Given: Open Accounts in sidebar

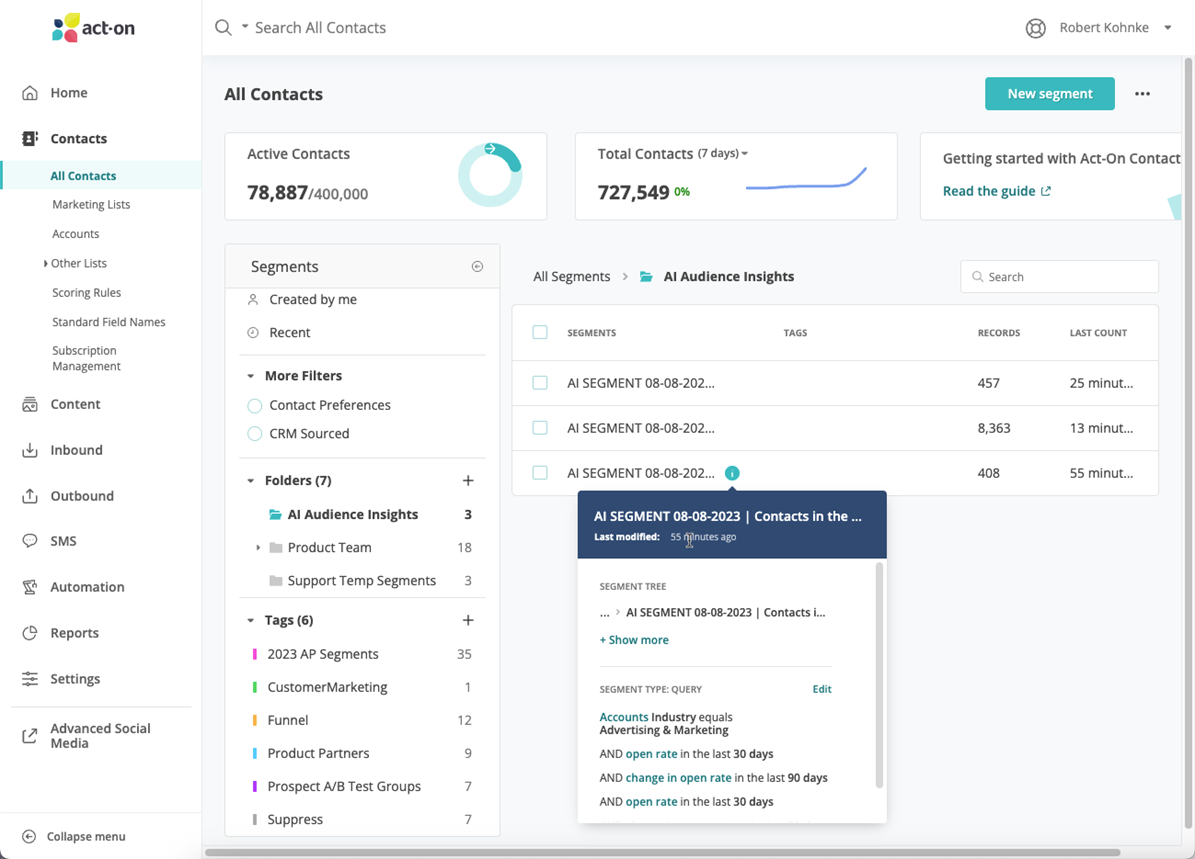Looking at the screenshot, I should tap(75, 234).
